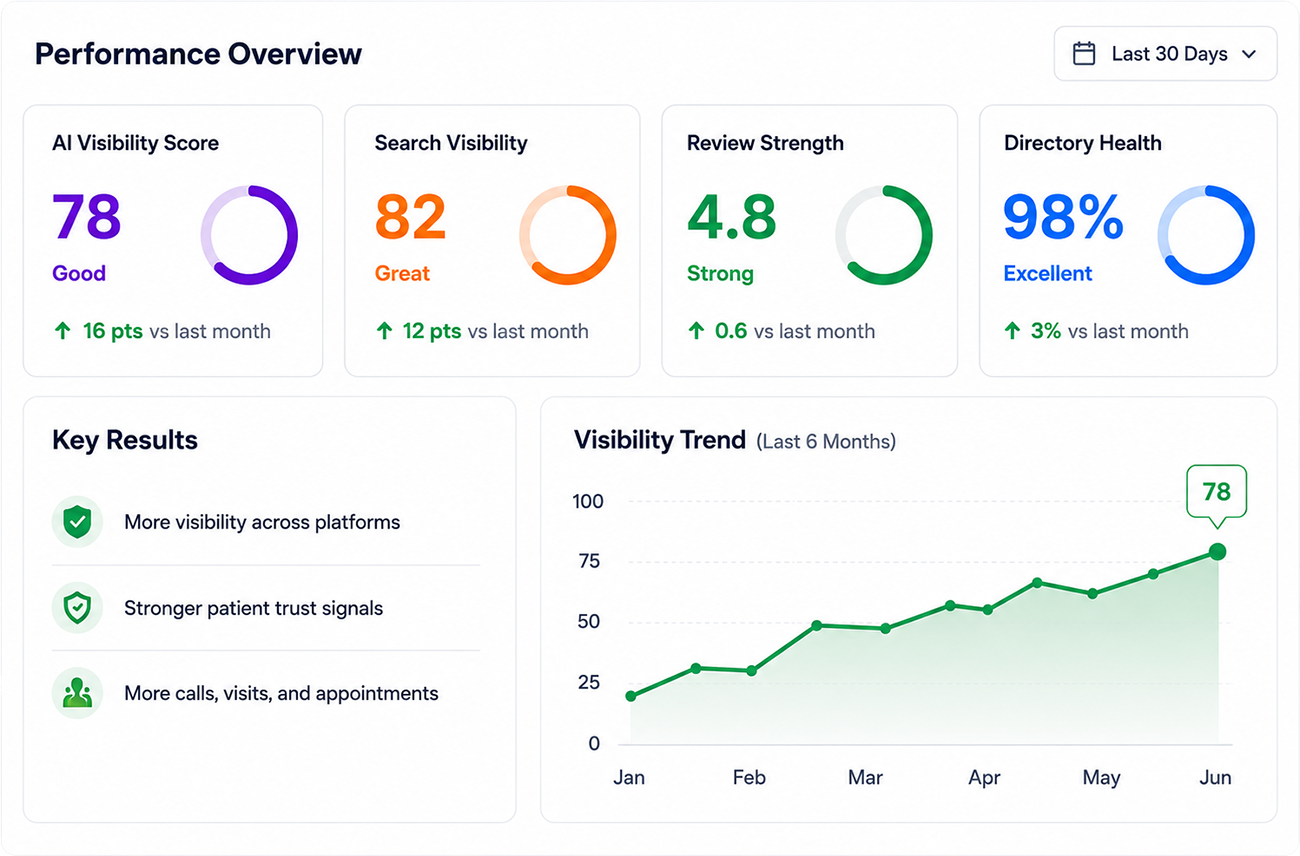The width and height of the screenshot is (1300, 856).
Task: Click the chevron next to Last 30 Days
Action: coord(1248,55)
